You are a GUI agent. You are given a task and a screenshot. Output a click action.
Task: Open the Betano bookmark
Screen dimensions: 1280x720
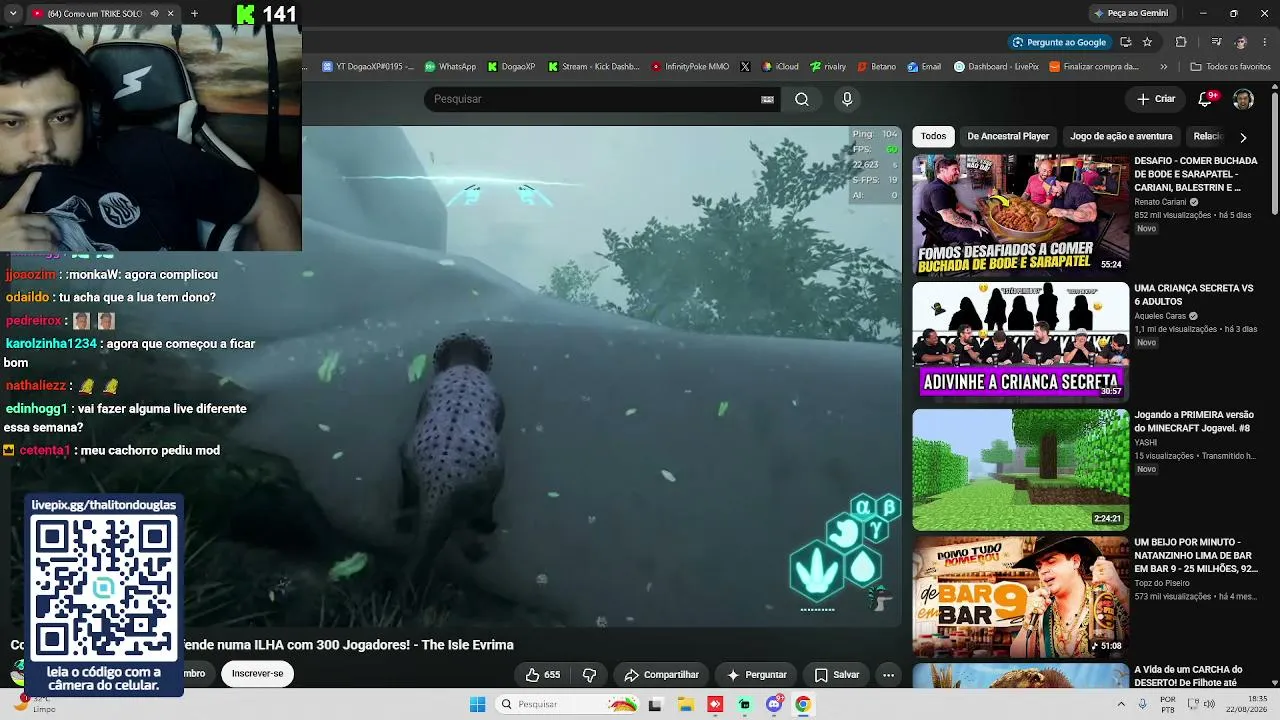(x=876, y=67)
